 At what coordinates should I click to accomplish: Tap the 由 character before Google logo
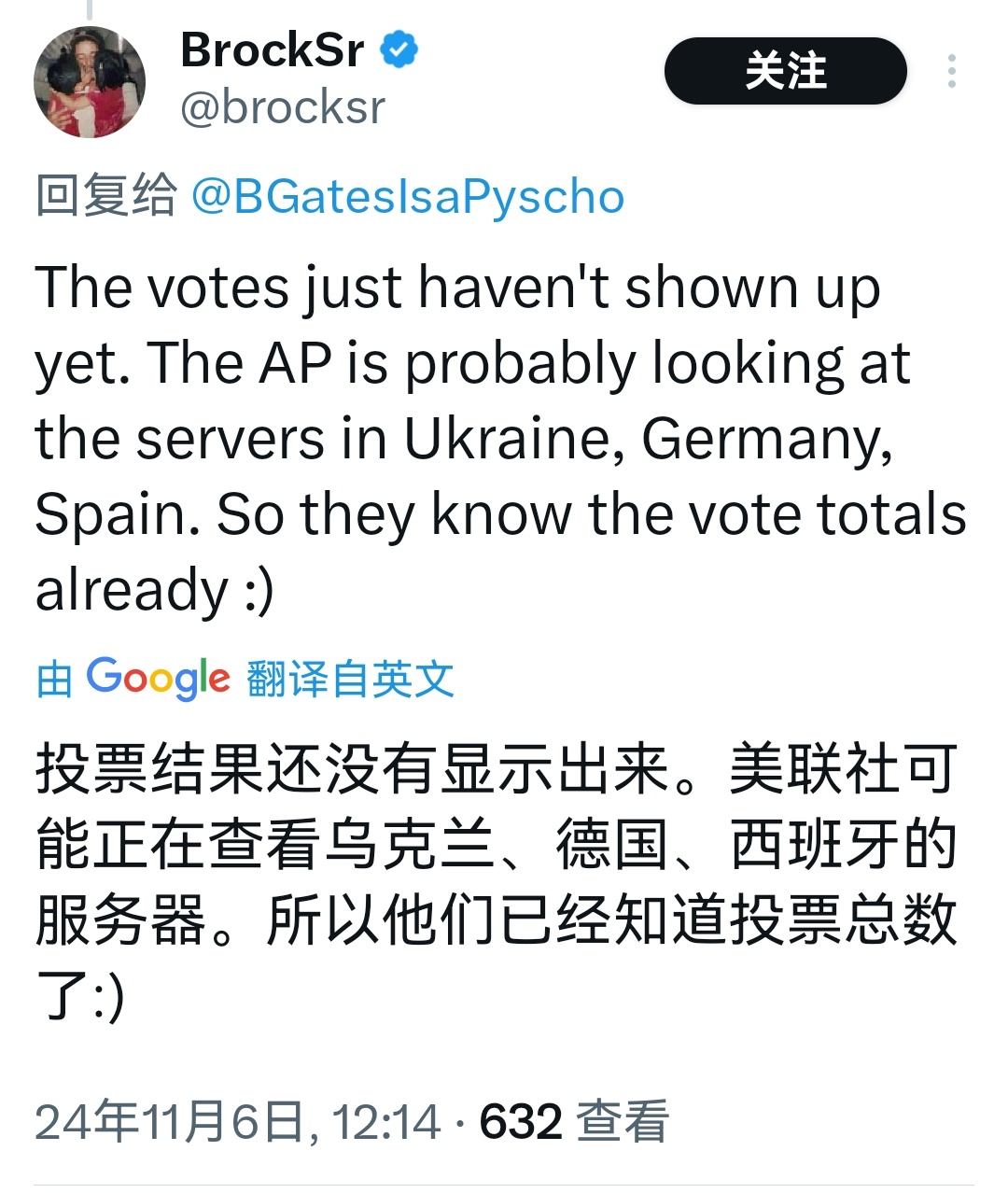(55, 679)
